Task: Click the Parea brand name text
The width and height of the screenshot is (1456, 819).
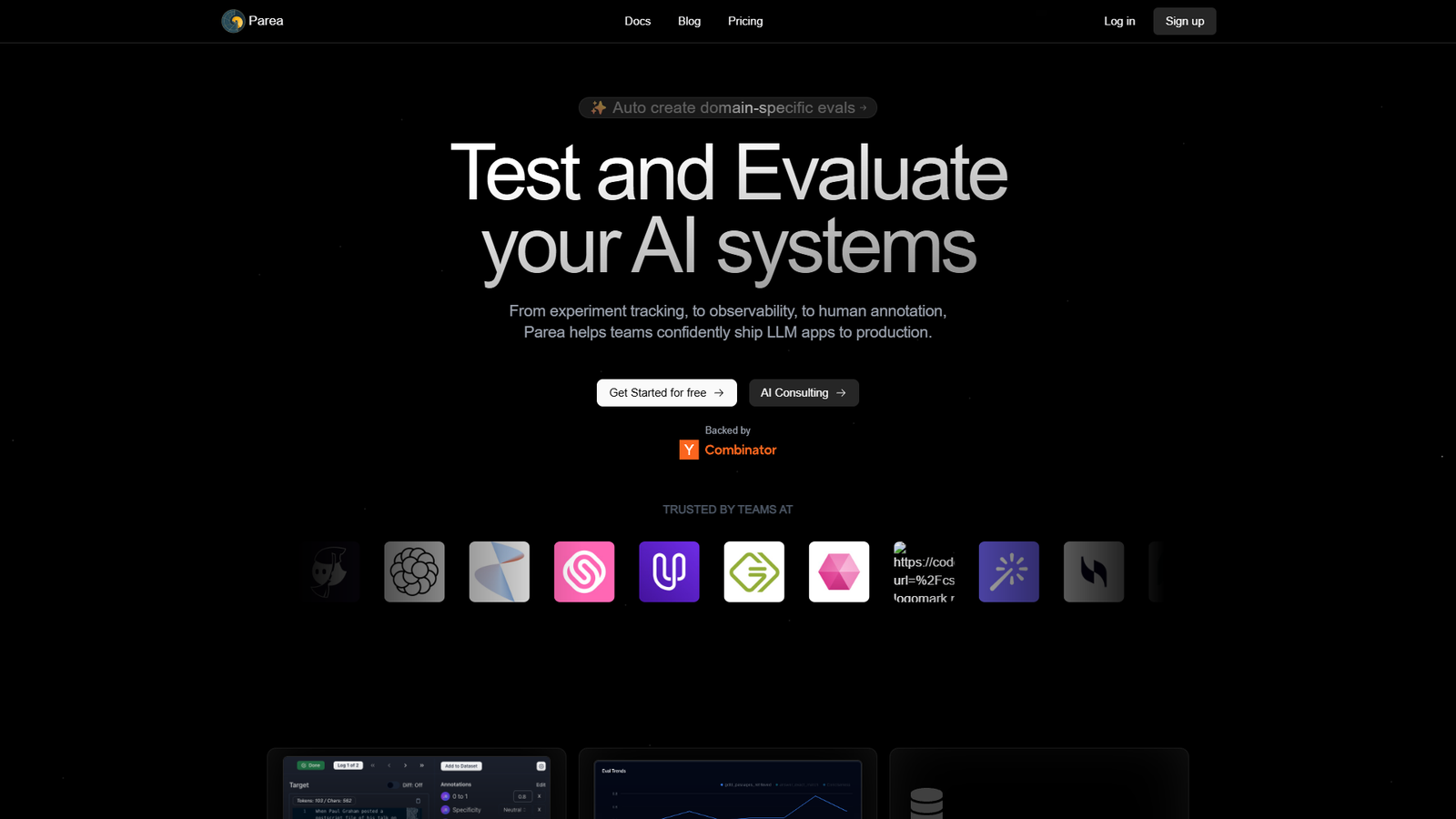Action: [x=266, y=21]
